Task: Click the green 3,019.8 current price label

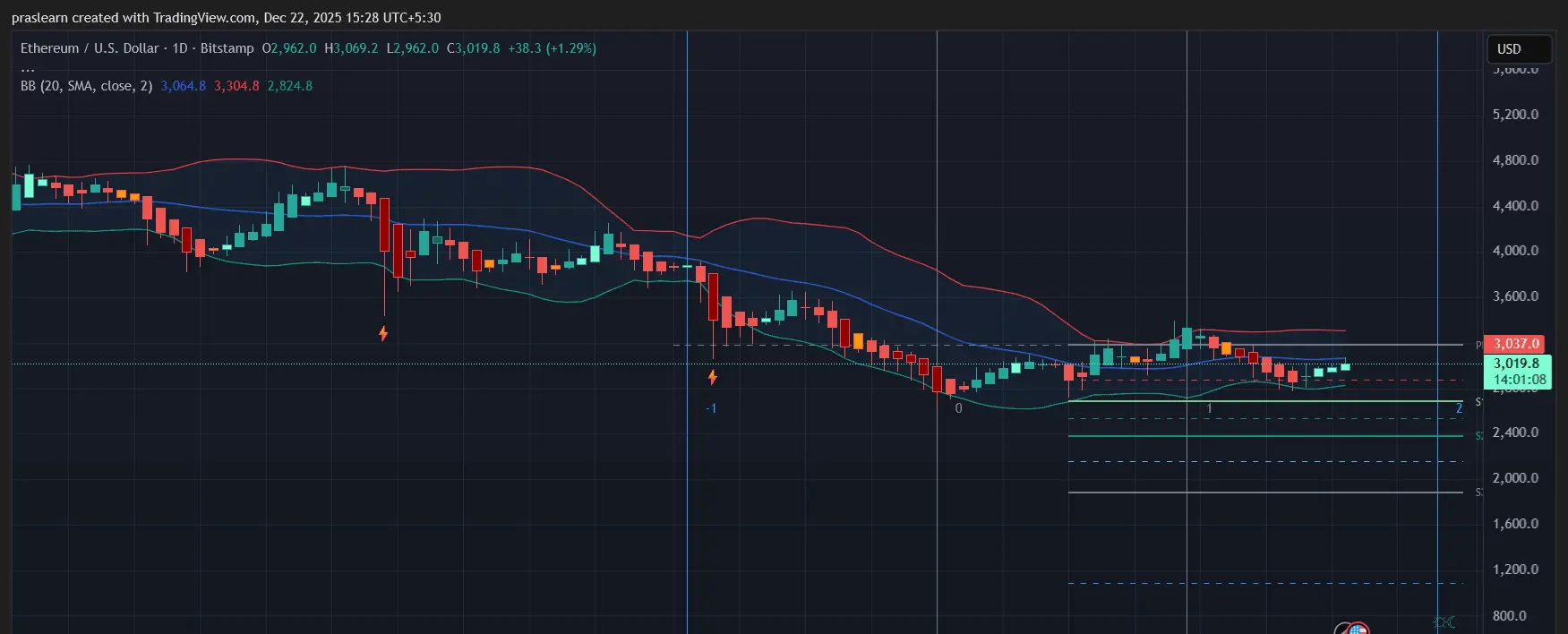Action: click(1517, 364)
